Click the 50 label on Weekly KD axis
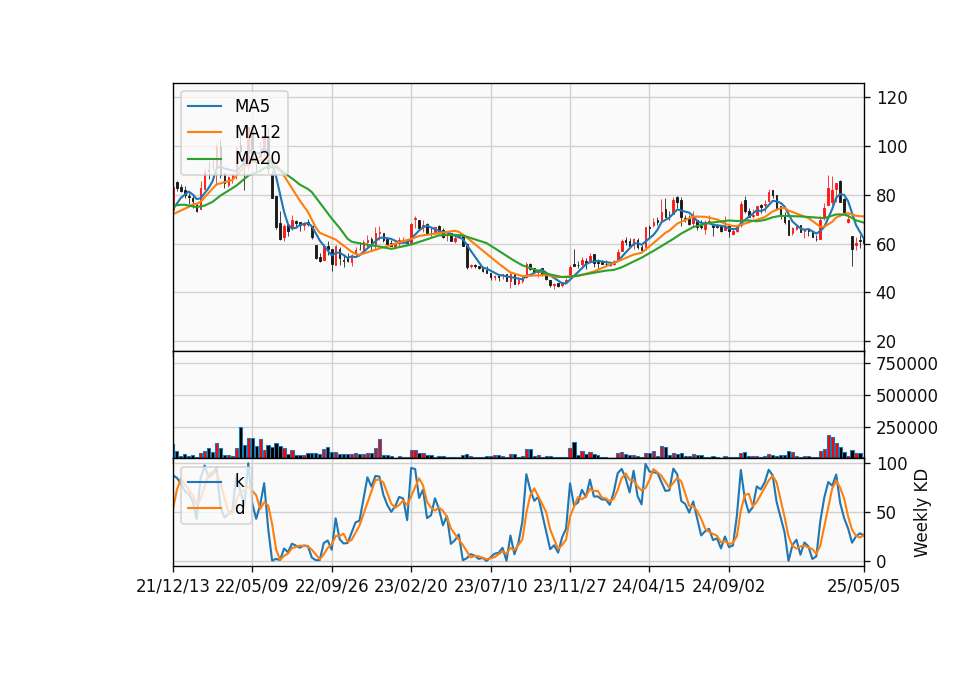This screenshot has height=690, width=960. point(887,512)
